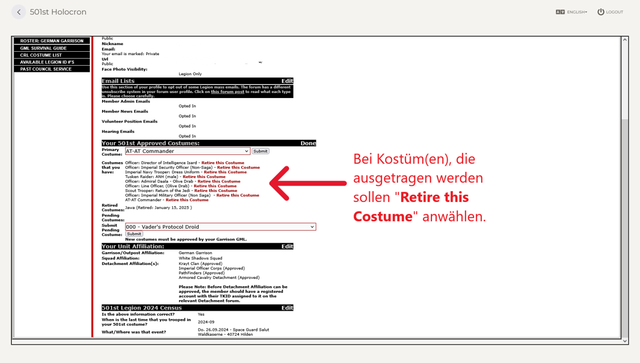
Task: Click the 'German Garrison' affiliation value
Action: pyautogui.click(x=195, y=253)
